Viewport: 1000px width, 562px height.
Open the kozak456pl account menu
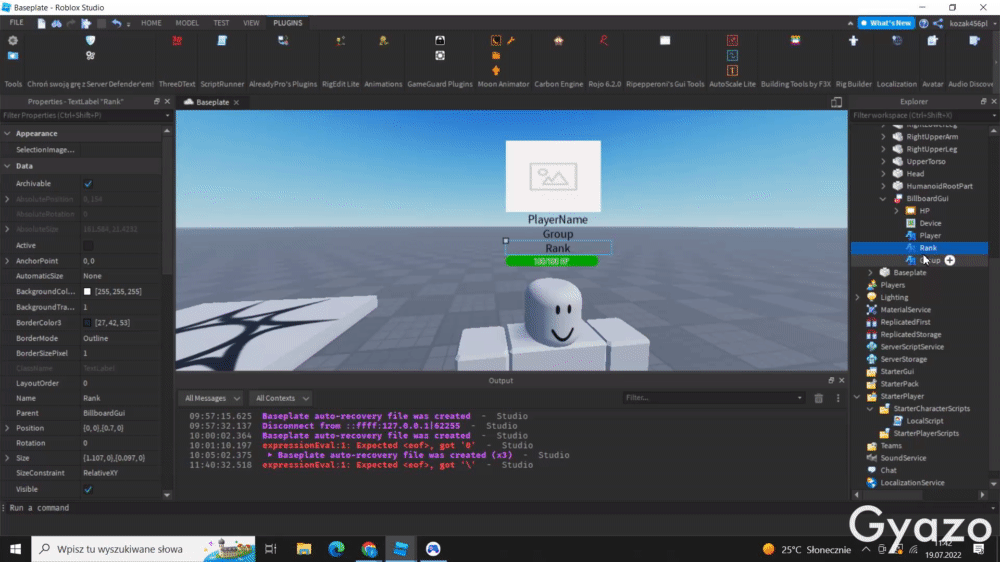click(x=971, y=23)
